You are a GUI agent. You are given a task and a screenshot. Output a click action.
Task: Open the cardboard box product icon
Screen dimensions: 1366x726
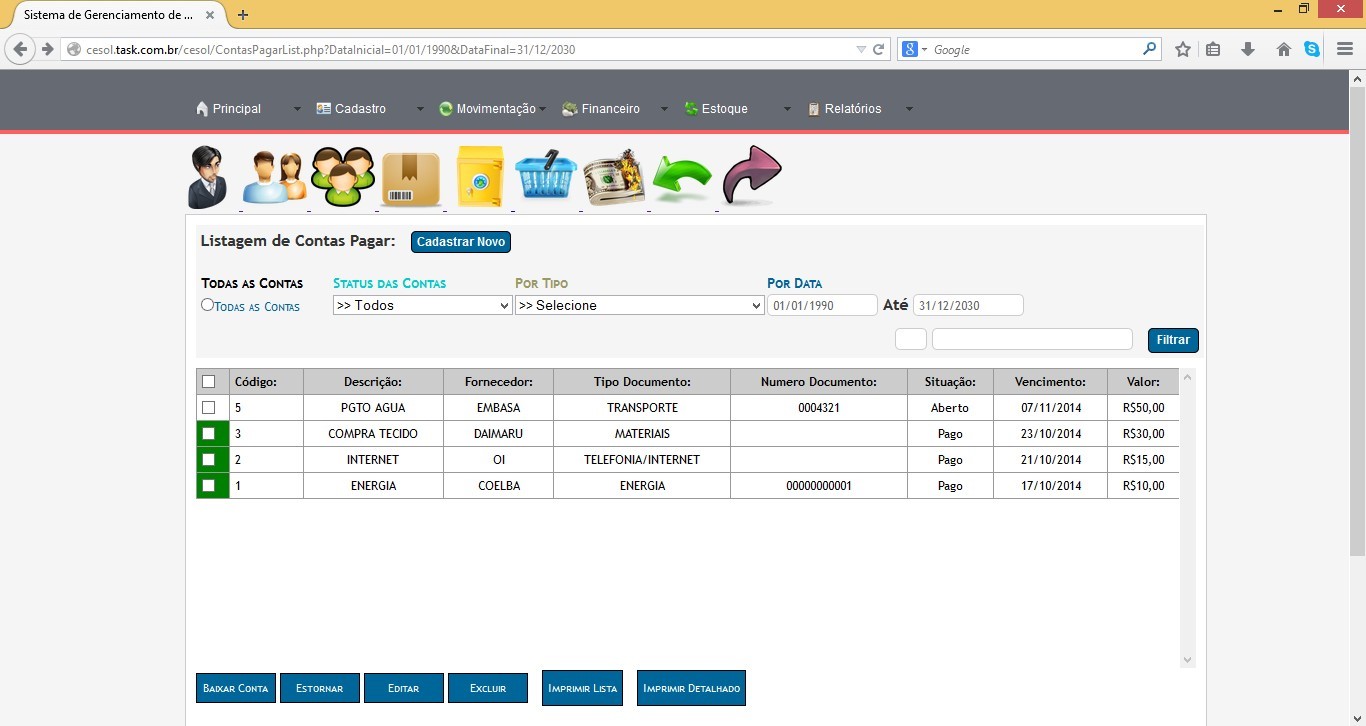[411, 179]
